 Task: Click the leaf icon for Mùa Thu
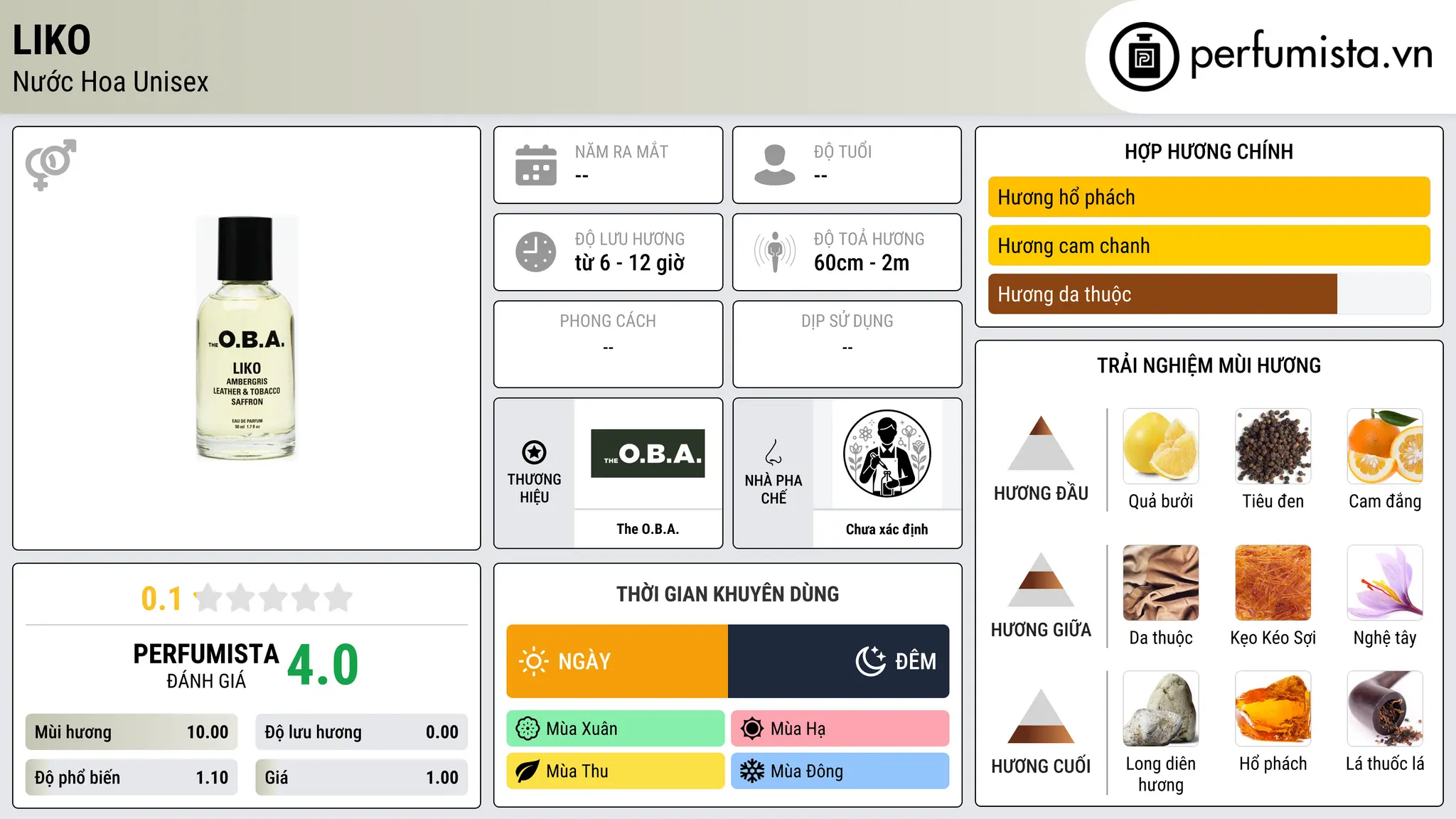[528, 771]
